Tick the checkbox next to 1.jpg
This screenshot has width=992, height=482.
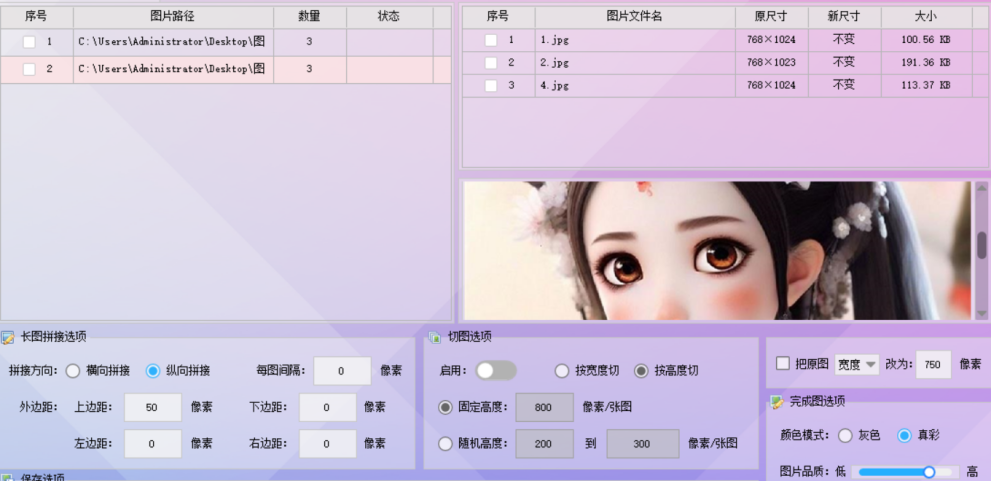tap(491, 40)
